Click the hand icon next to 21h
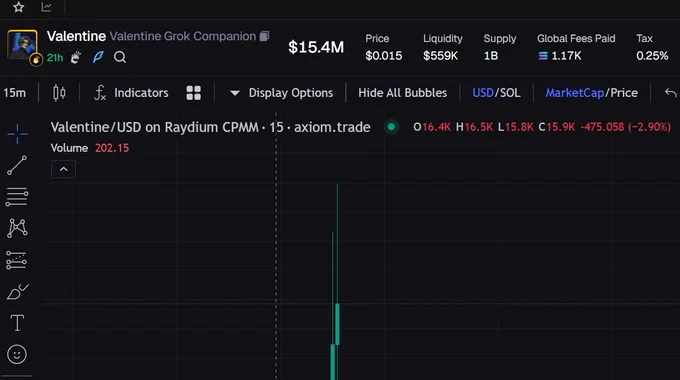The image size is (680, 380). click(x=76, y=57)
